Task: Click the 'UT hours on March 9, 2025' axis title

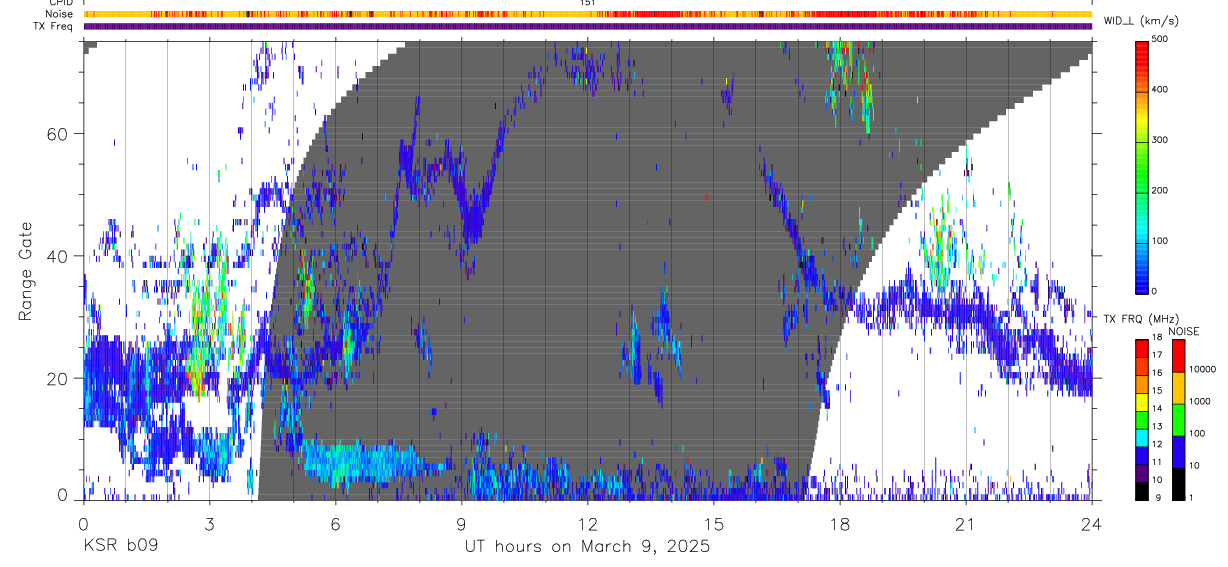Action: 587,547
